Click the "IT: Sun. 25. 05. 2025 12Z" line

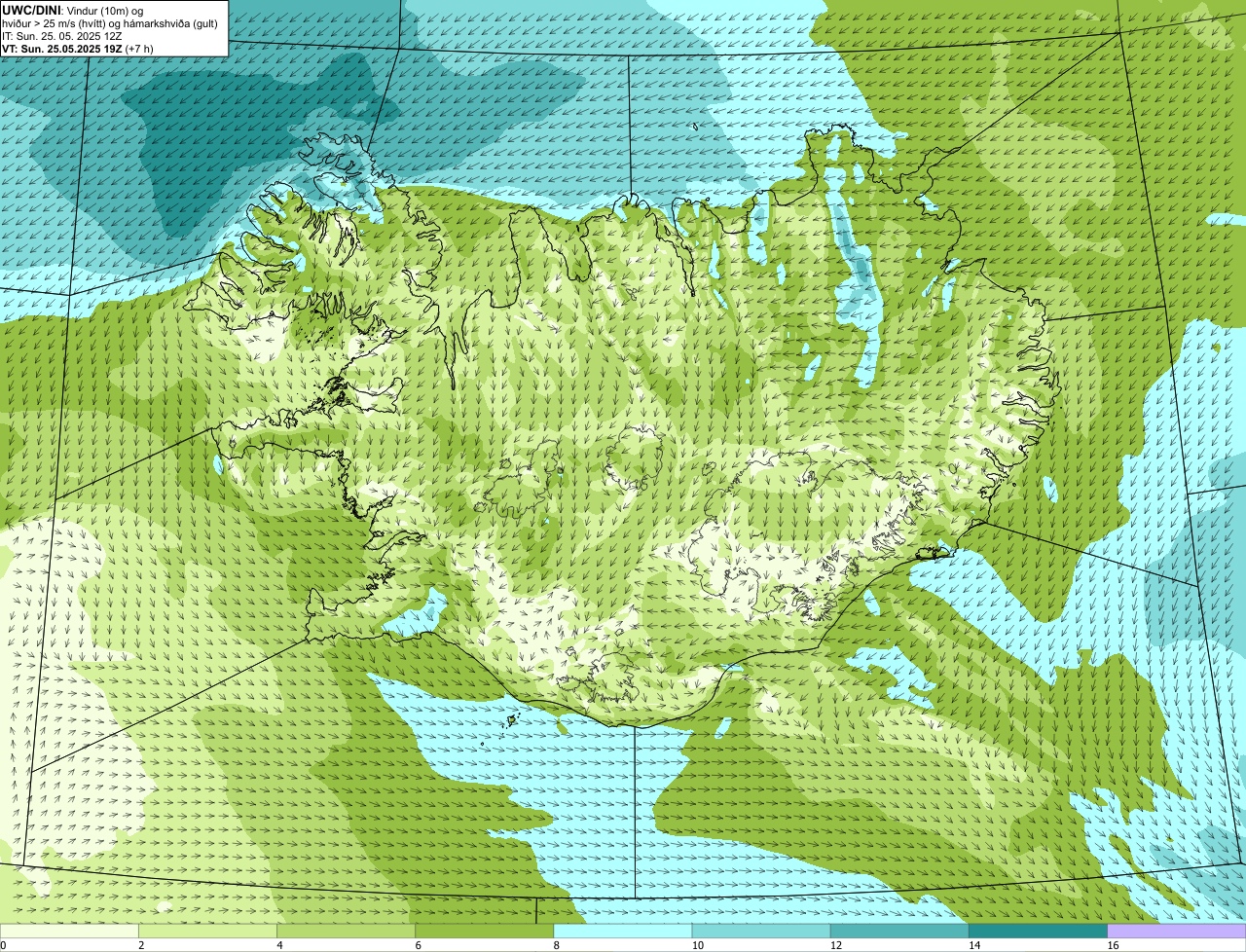tap(62, 36)
